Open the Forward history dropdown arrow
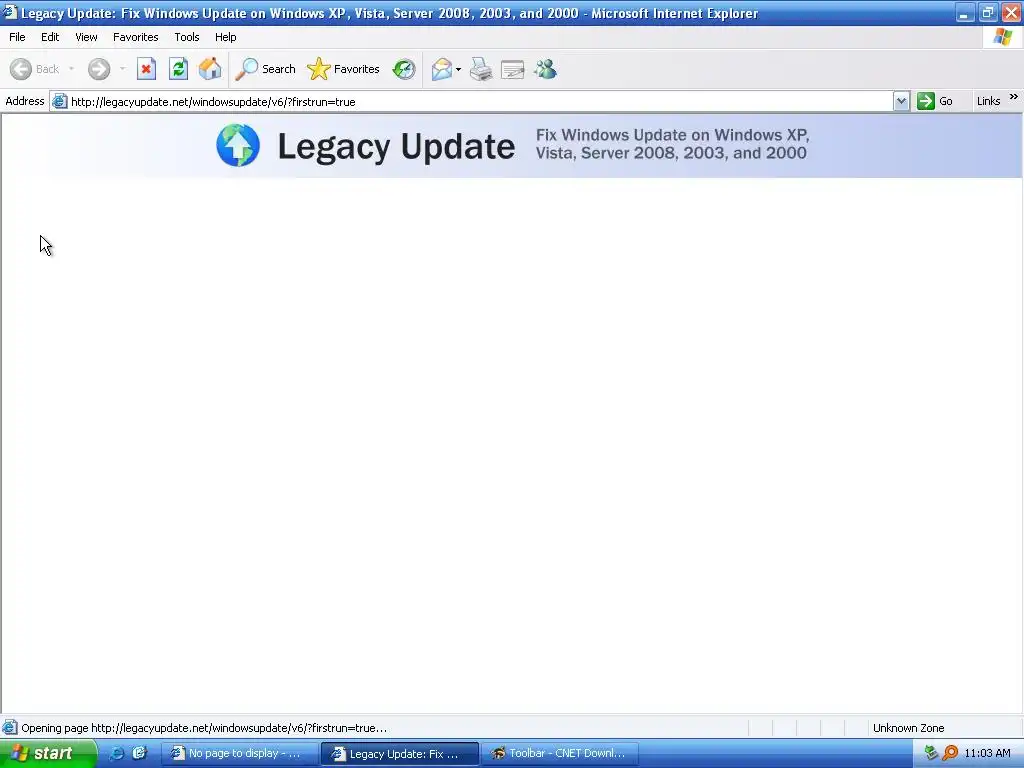This screenshot has height=768, width=1024. pyautogui.click(x=122, y=69)
